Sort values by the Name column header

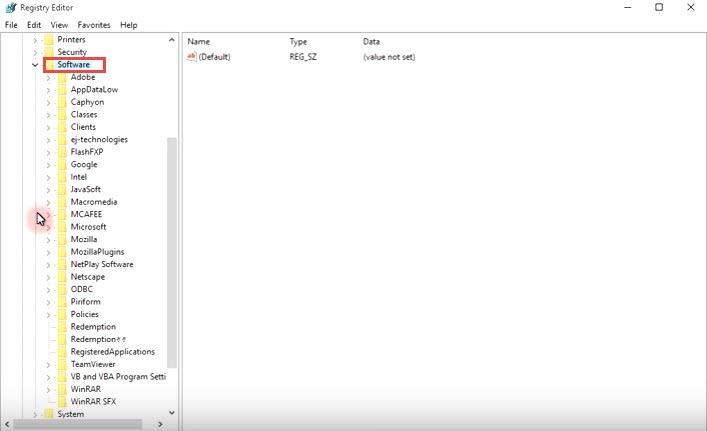click(199, 42)
